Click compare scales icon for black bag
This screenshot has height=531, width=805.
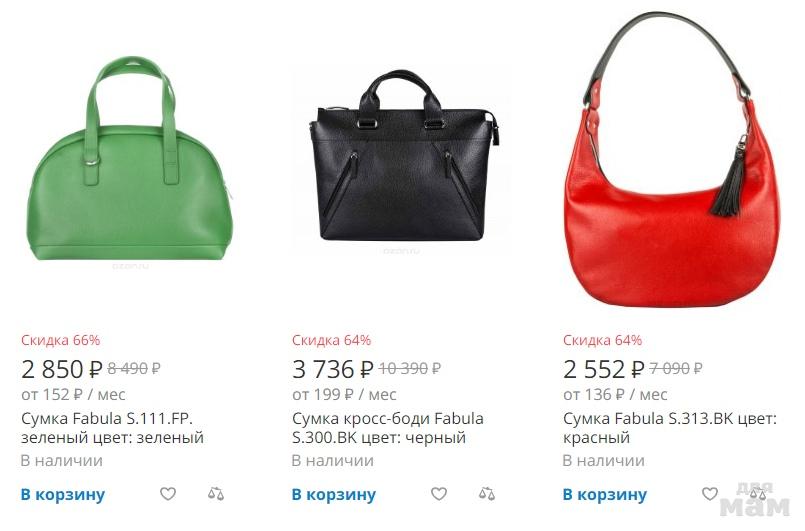tap(487, 494)
